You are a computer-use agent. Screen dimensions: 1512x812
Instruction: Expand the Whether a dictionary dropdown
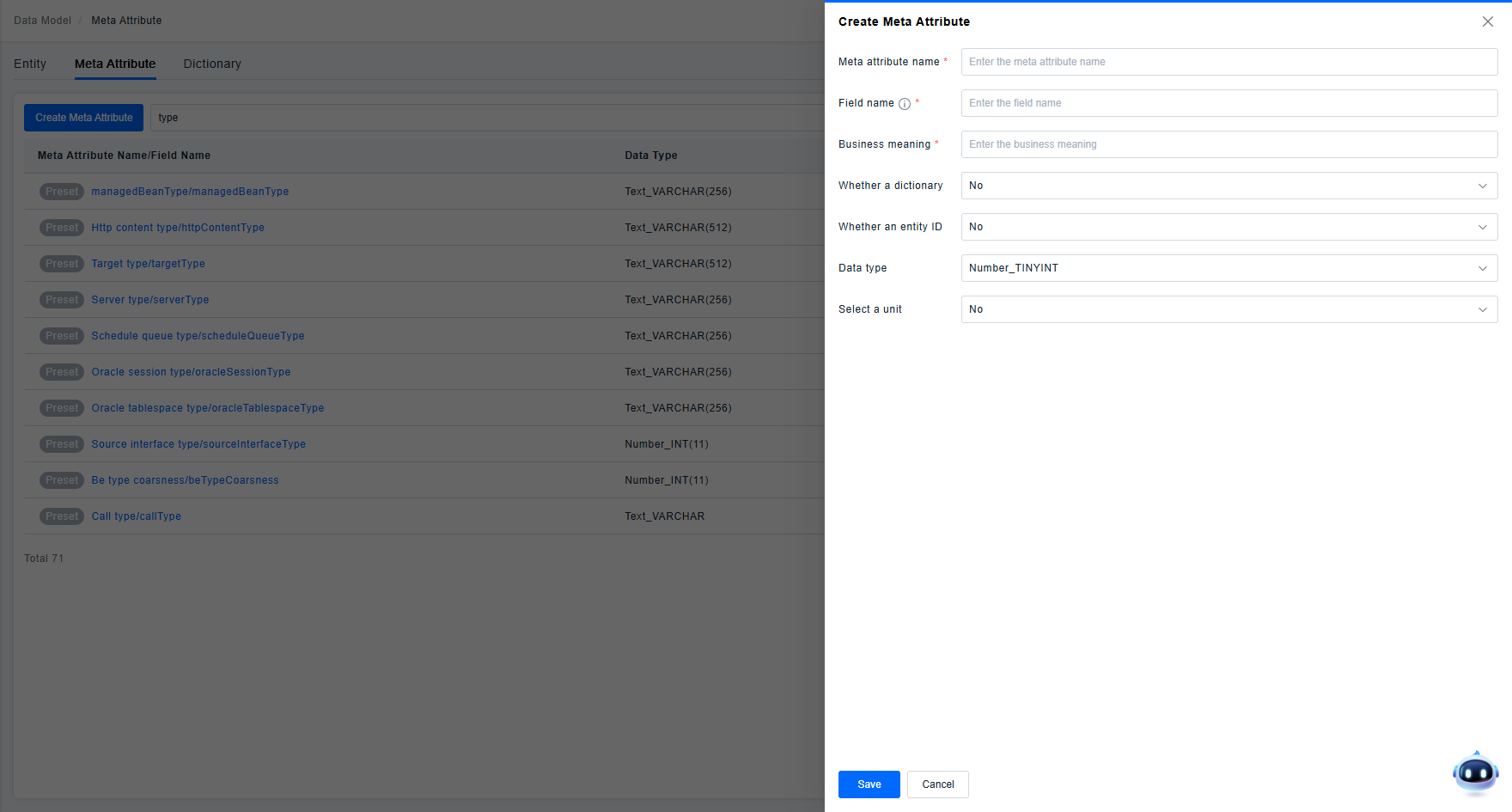tap(1228, 186)
